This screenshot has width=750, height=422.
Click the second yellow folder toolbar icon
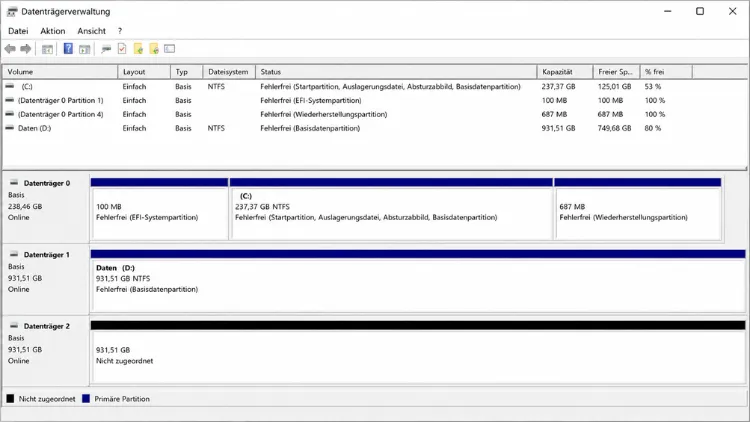[154, 48]
